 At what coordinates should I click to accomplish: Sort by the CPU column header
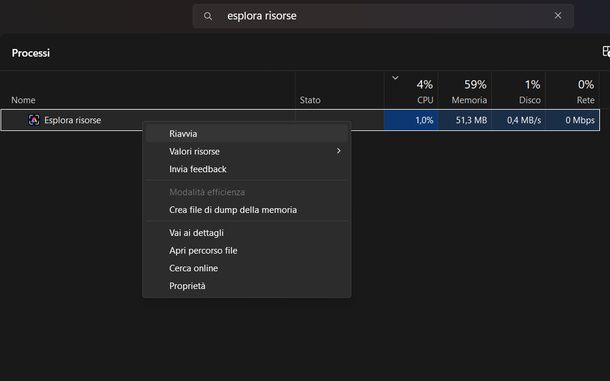(x=411, y=90)
